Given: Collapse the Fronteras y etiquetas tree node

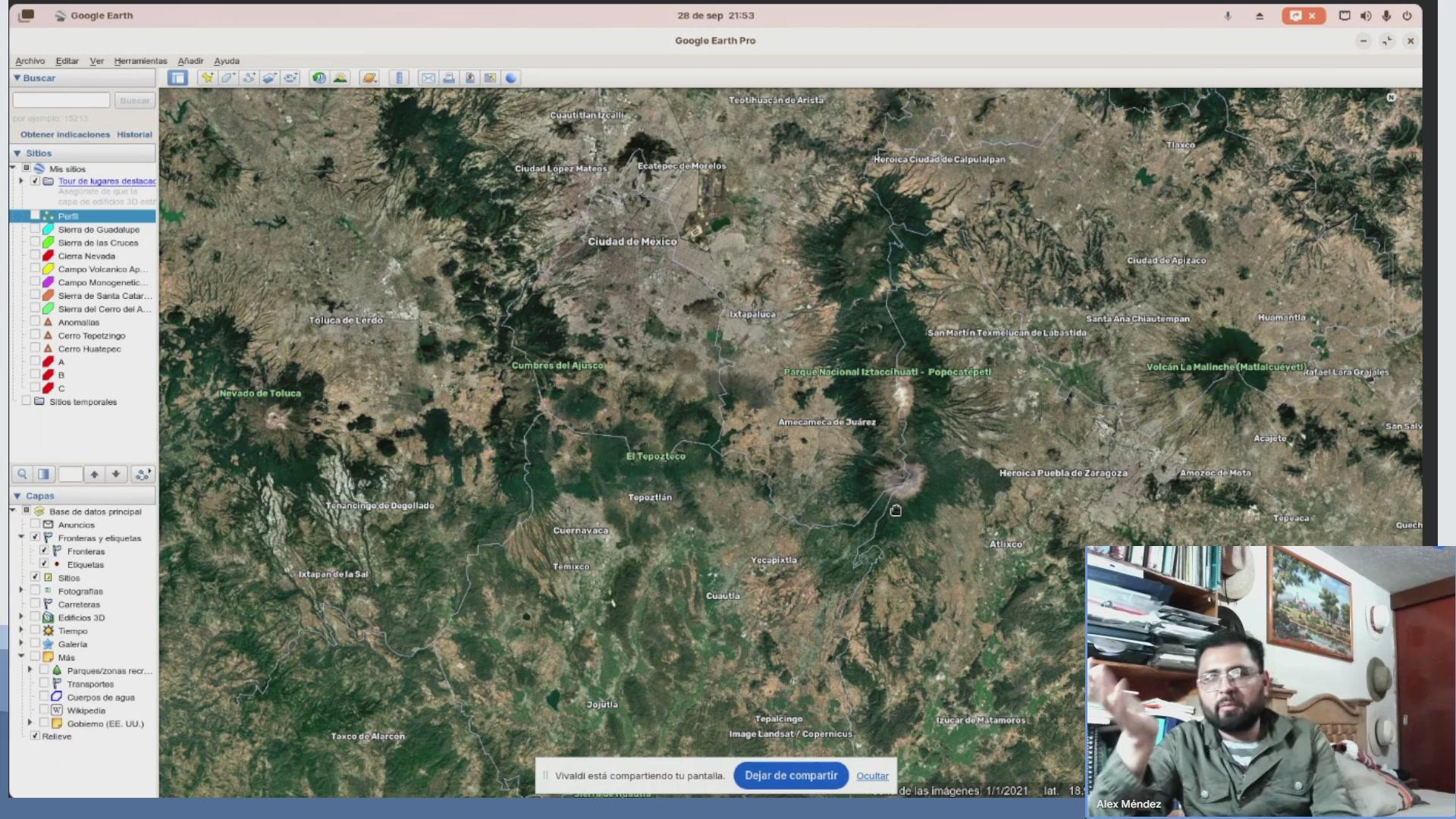Looking at the screenshot, I should [21, 537].
